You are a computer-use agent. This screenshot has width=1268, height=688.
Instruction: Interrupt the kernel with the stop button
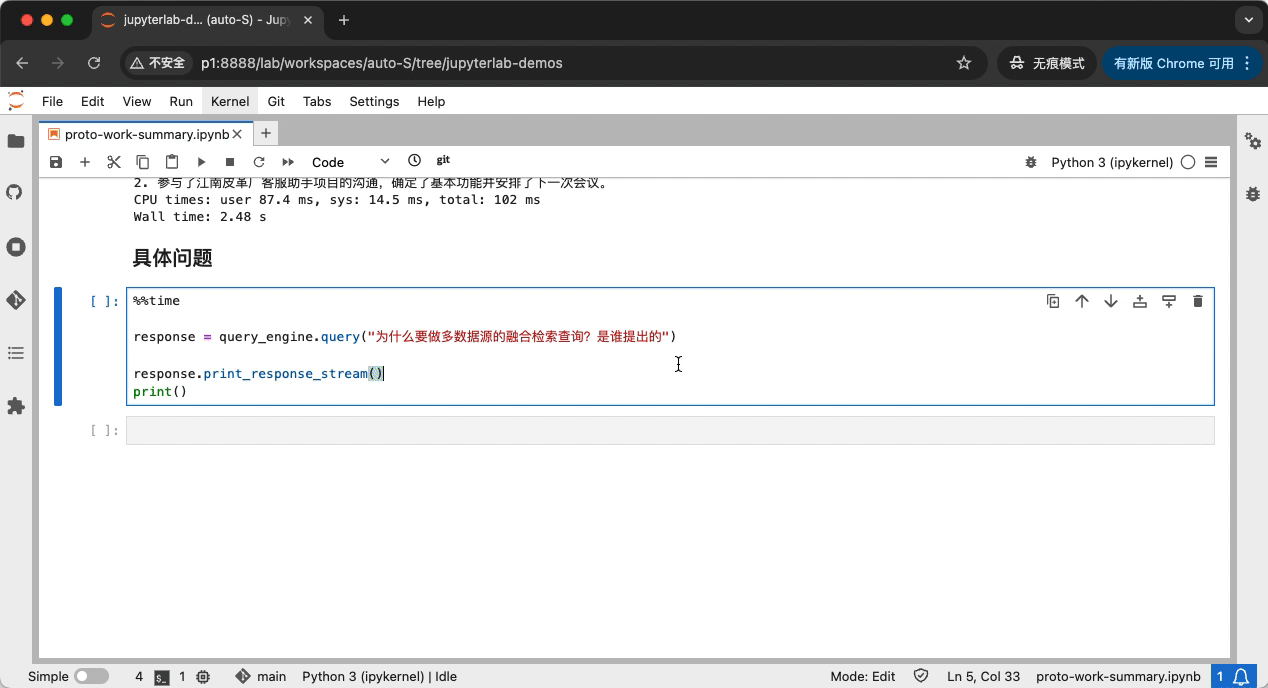tap(230, 162)
